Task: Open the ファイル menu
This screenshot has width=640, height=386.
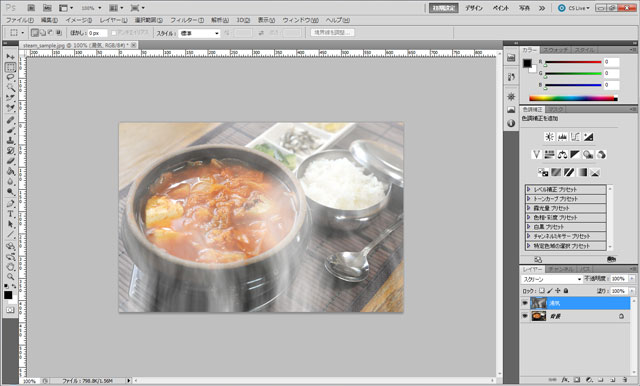Action: (20, 20)
